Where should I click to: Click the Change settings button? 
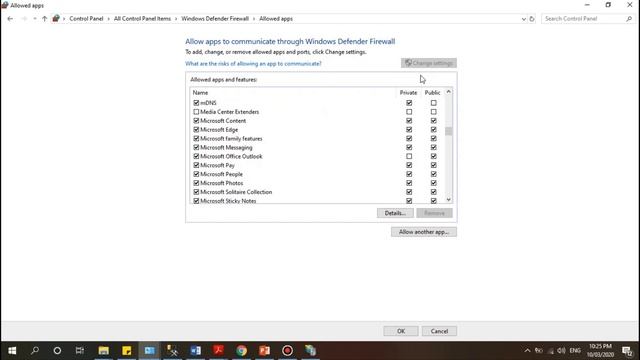pos(429,63)
